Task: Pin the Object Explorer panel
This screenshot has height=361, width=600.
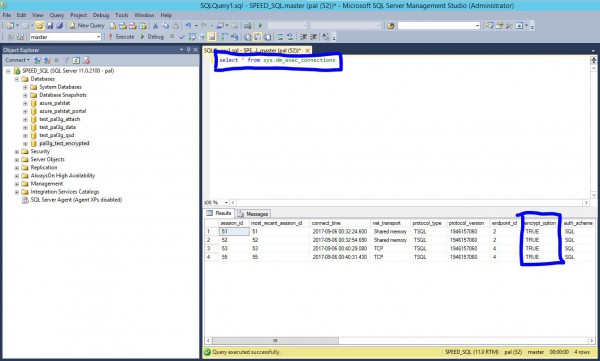Action: coord(188,50)
